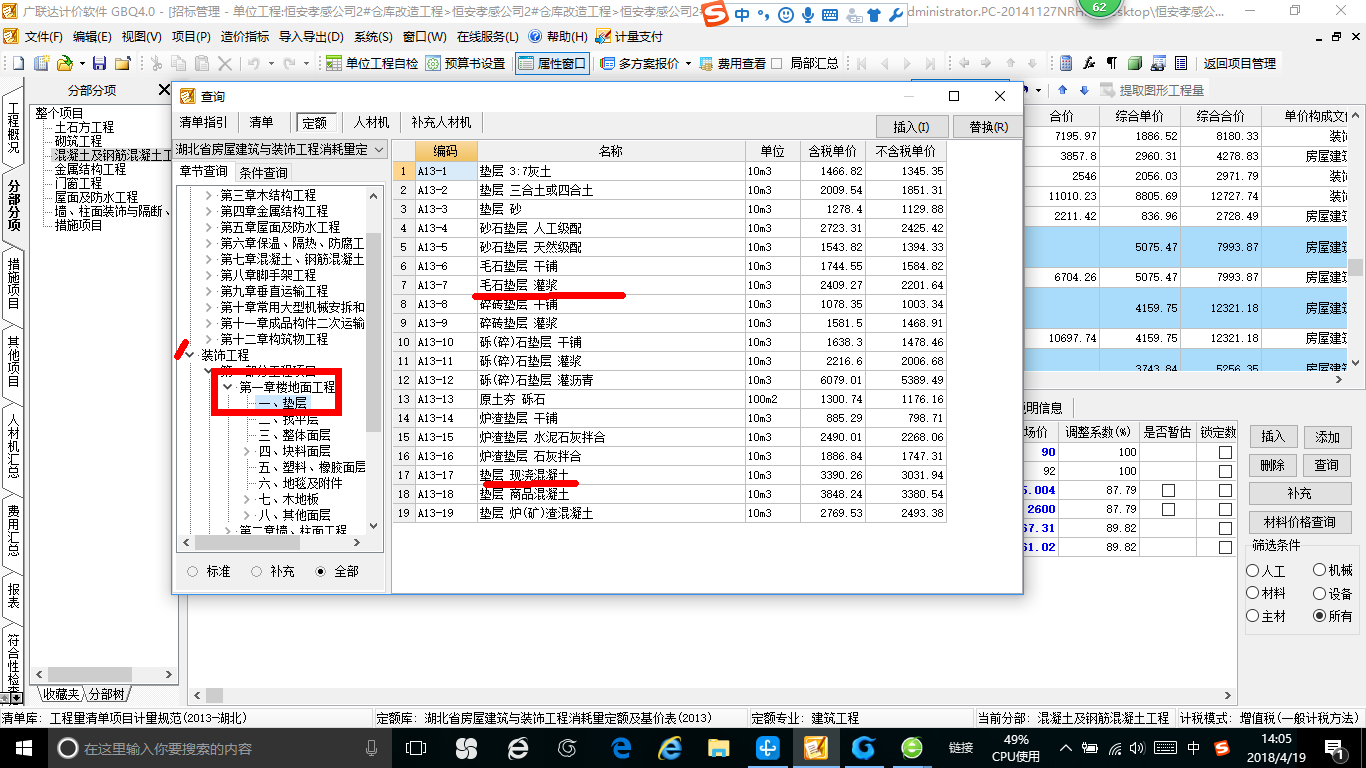1366x768 pixels.
Task: Close the 分部分项 side panel with X
Action: tap(164, 90)
